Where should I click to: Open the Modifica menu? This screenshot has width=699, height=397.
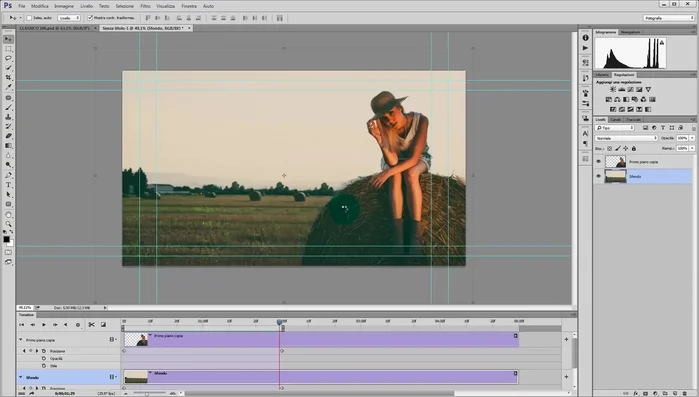40,6
